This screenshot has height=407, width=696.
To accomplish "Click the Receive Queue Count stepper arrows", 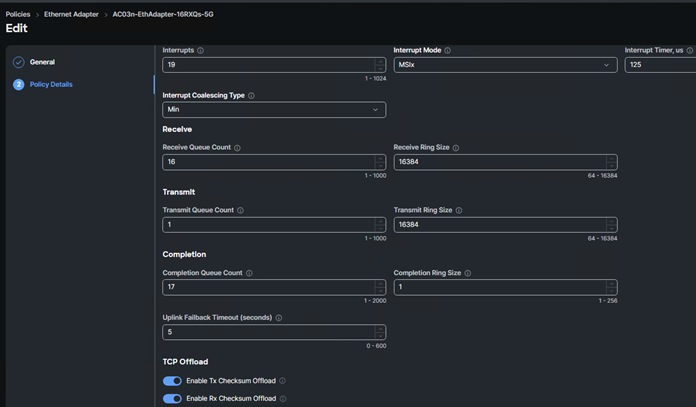I will click(380, 162).
